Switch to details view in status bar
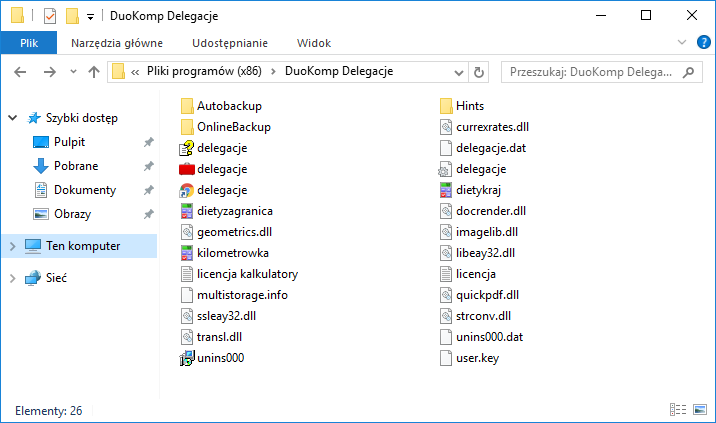Viewport: 716px width, 423px height. point(678,409)
